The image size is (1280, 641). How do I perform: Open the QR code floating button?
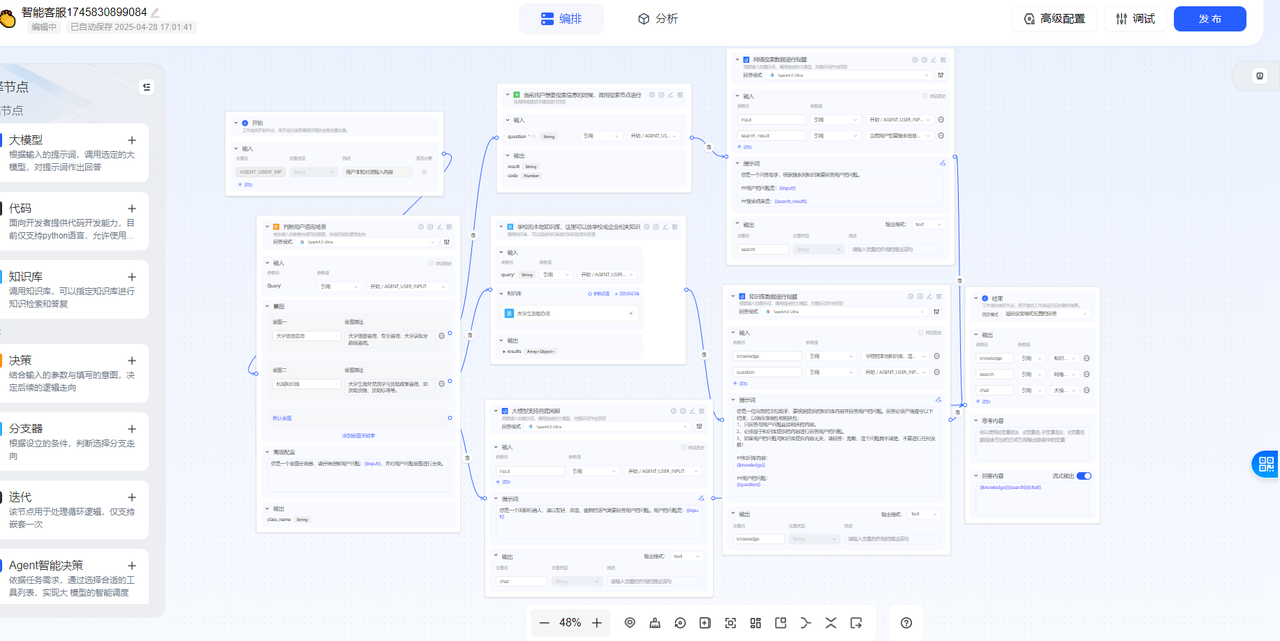(1266, 463)
